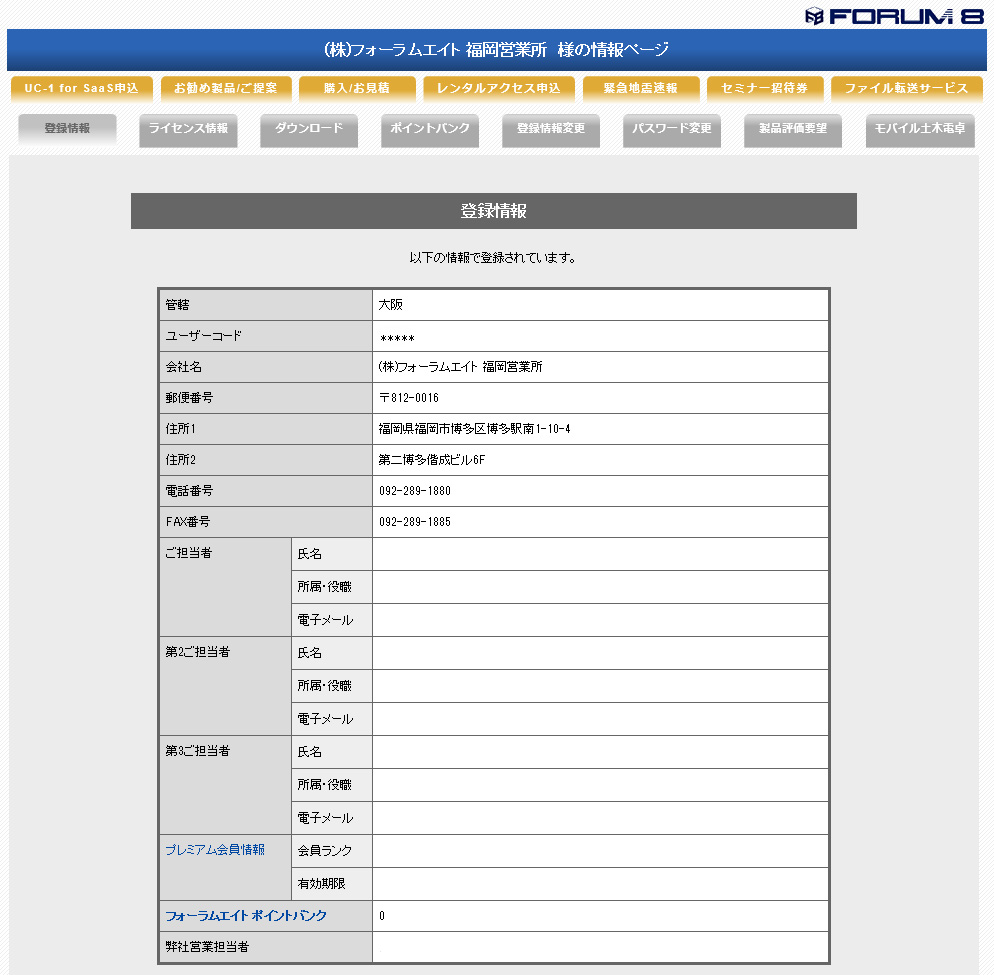This screenshot has width=994, height=975.
Task: Open お勧め製品/ご提案 page
Action: coord(226,89)
